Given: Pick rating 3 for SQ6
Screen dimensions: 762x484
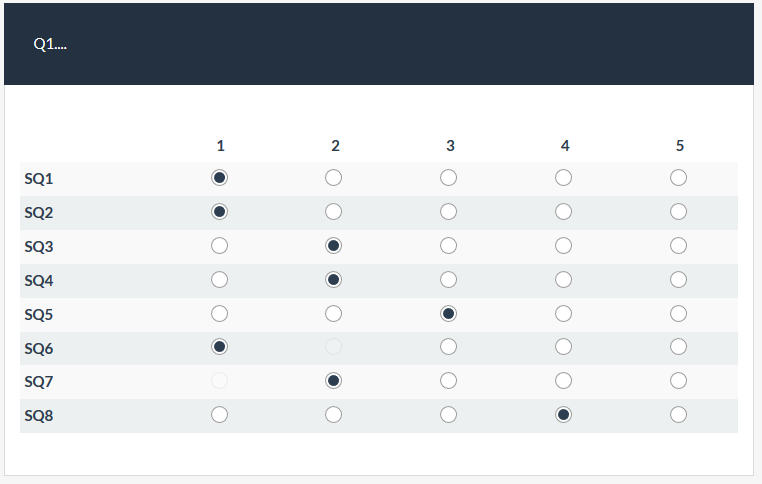Looking at the screenshot, I should [449, 347].
